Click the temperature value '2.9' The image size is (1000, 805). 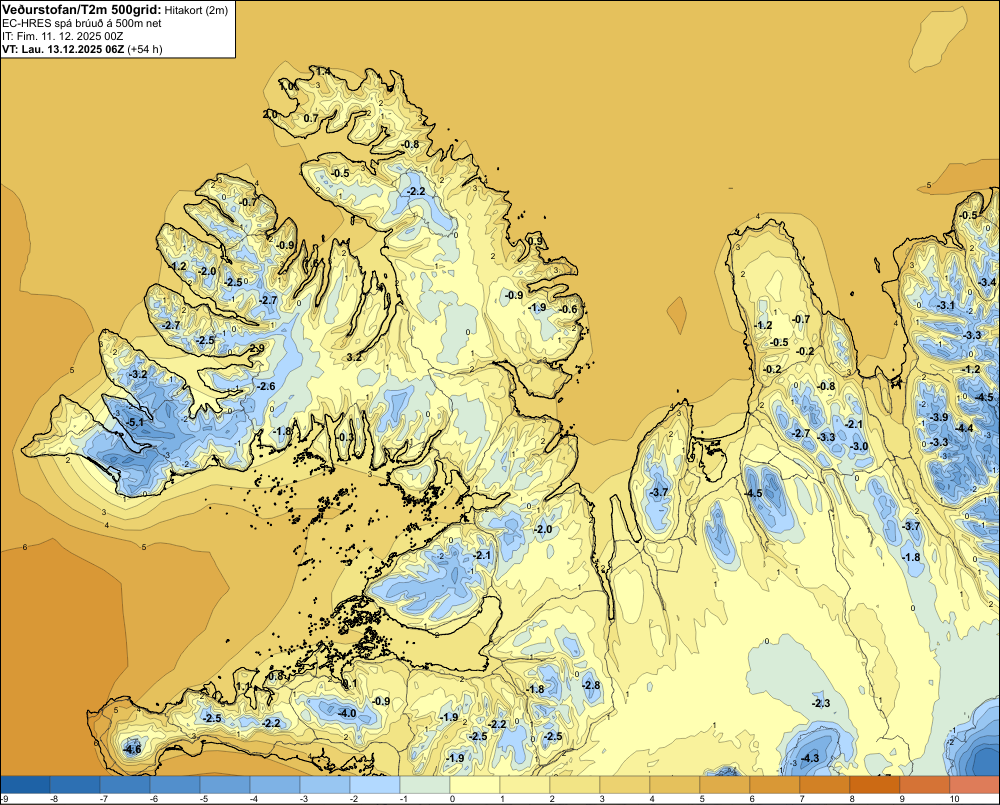coord(256,348)
